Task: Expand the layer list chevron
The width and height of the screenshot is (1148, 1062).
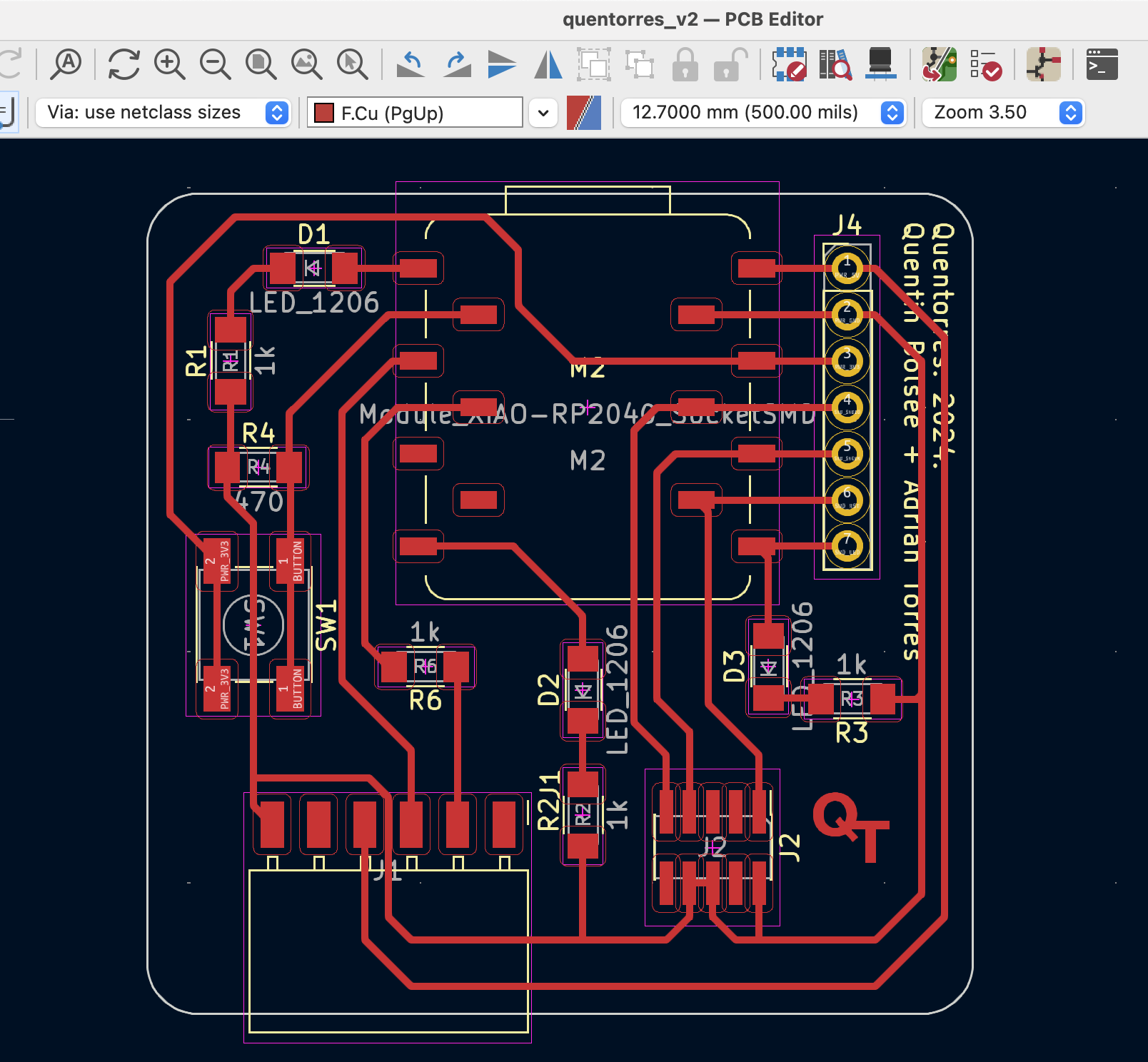Action: [x=543, y=113]
